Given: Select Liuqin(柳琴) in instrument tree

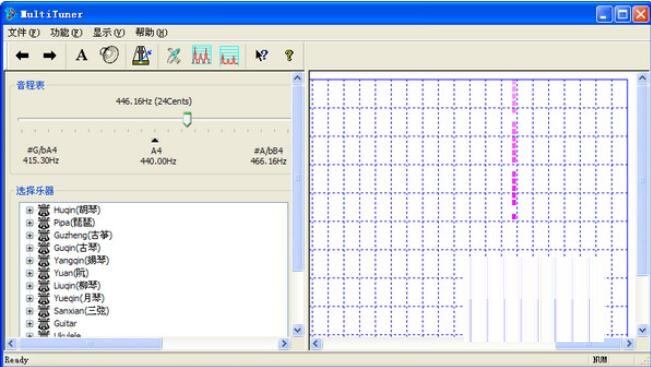Looking at the screenshot, I should pos(77,286).
